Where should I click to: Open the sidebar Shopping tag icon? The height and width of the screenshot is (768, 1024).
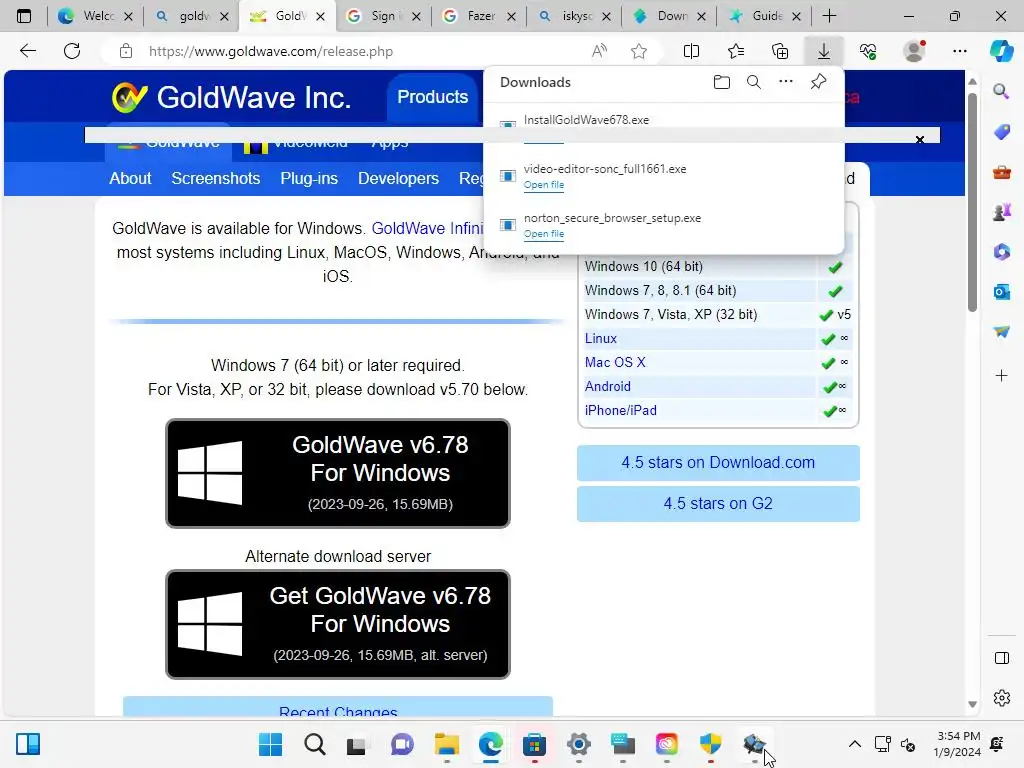coord(1001,133)
